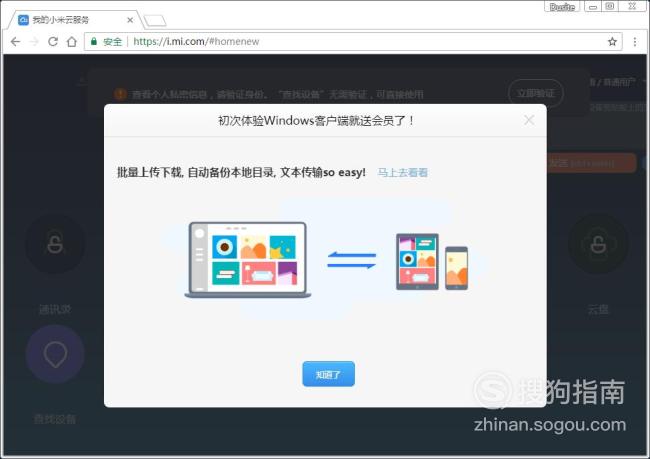Open the 查找设备 find device icon

pos(55,355)
